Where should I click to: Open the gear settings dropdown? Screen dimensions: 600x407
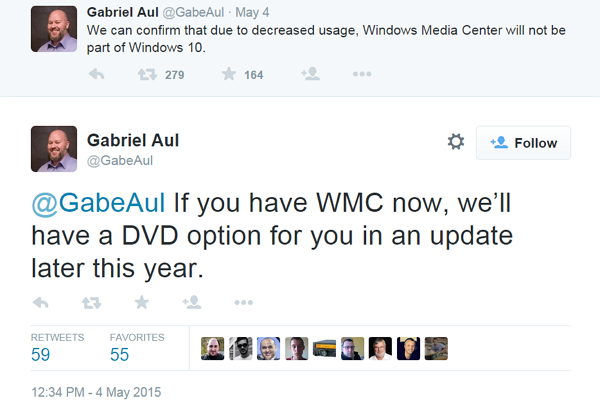pos(456,143)
